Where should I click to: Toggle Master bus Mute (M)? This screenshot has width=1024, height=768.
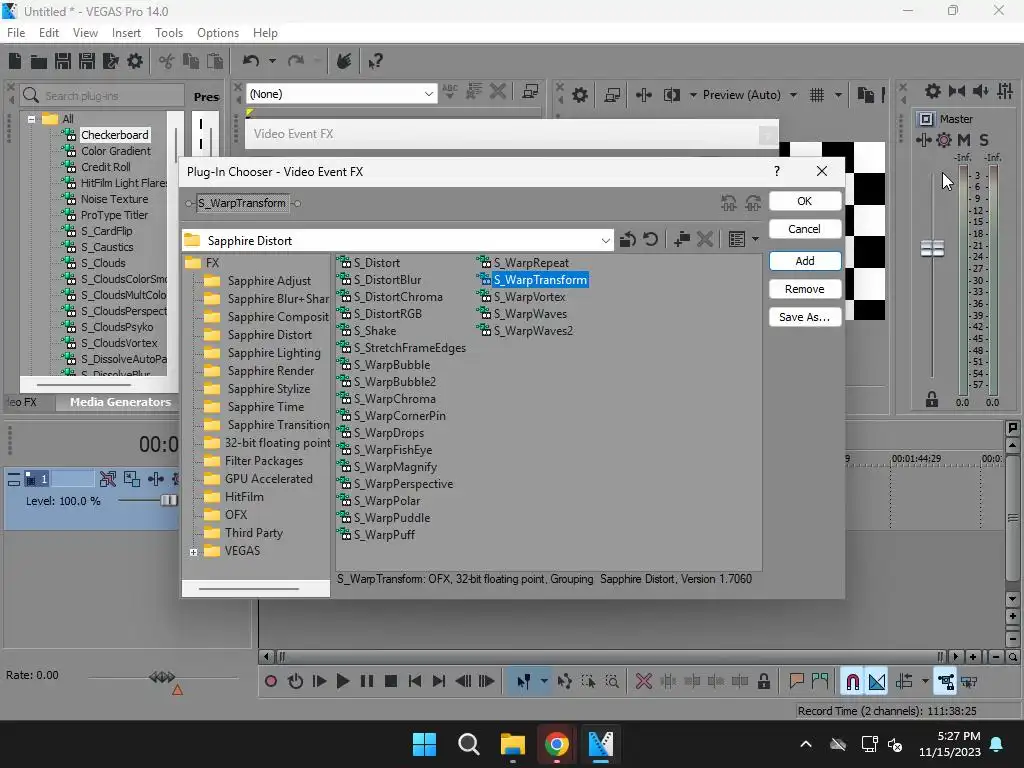(x=964, y=140)
